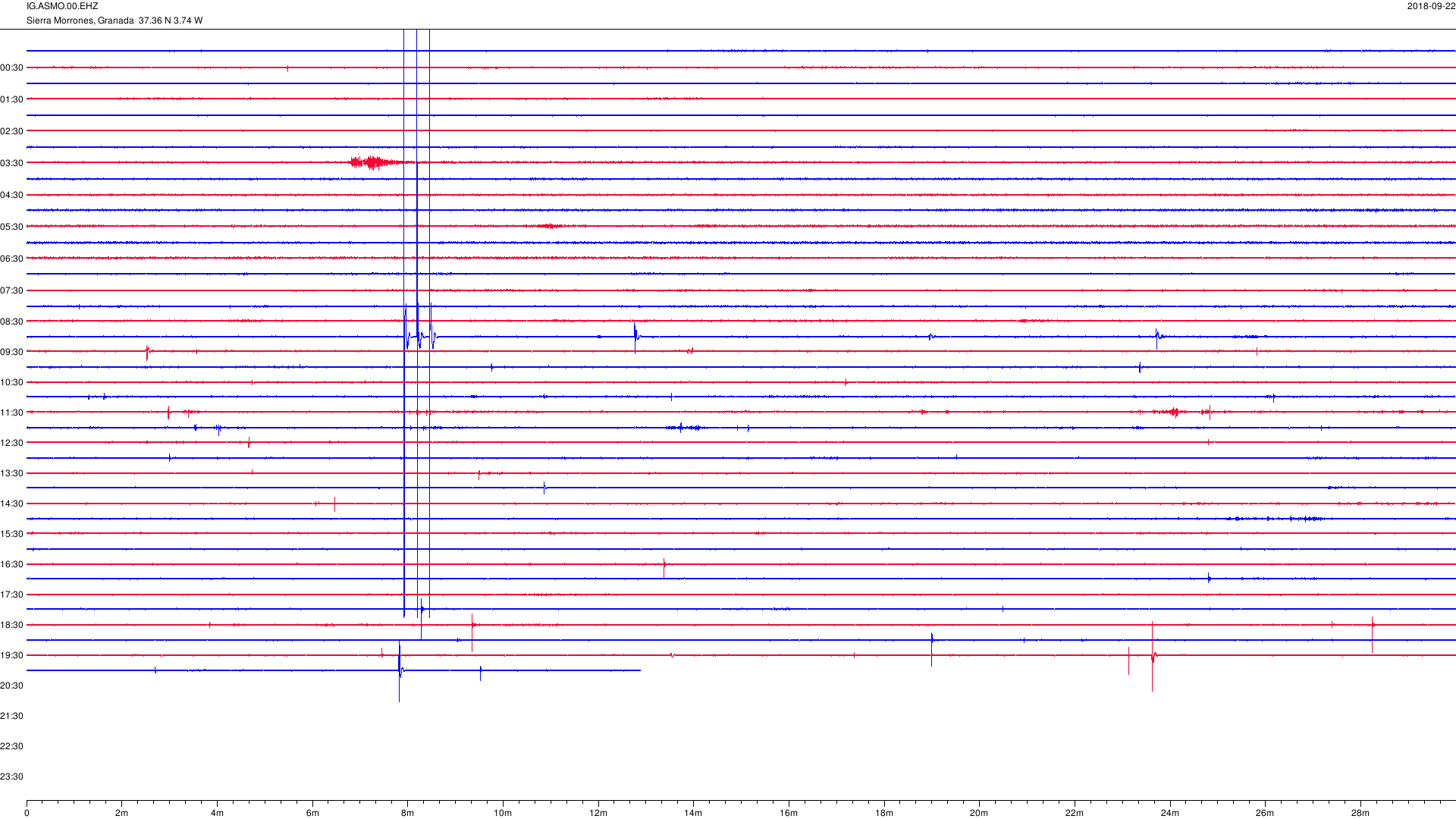Select the 17:30 time row label
Image resolution: width=1456 pixels, height=819 pixels.
tap(12, 595)
